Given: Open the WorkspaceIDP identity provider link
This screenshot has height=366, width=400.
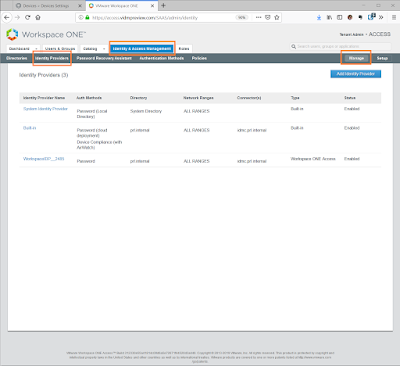Looking at the screenshot, I should click(43, 159).
